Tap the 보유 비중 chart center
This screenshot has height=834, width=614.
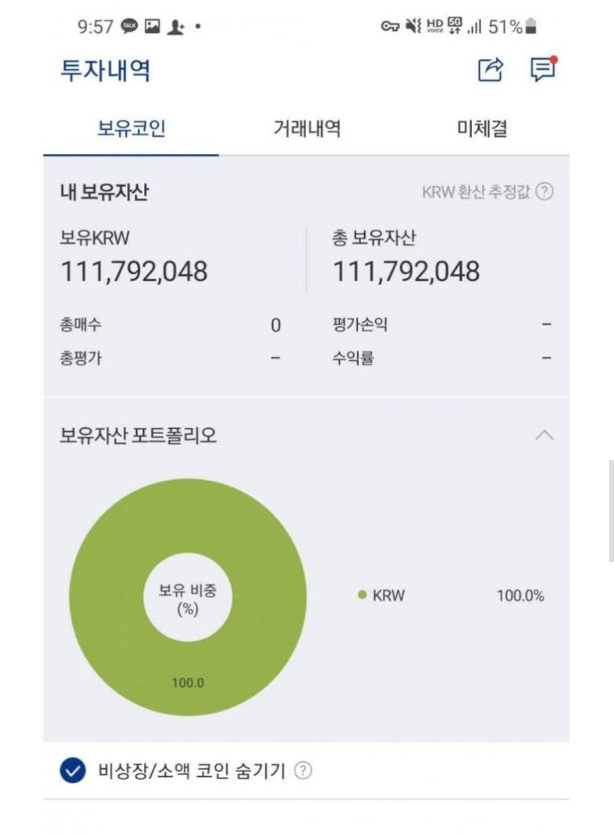[x=187, y=597]
